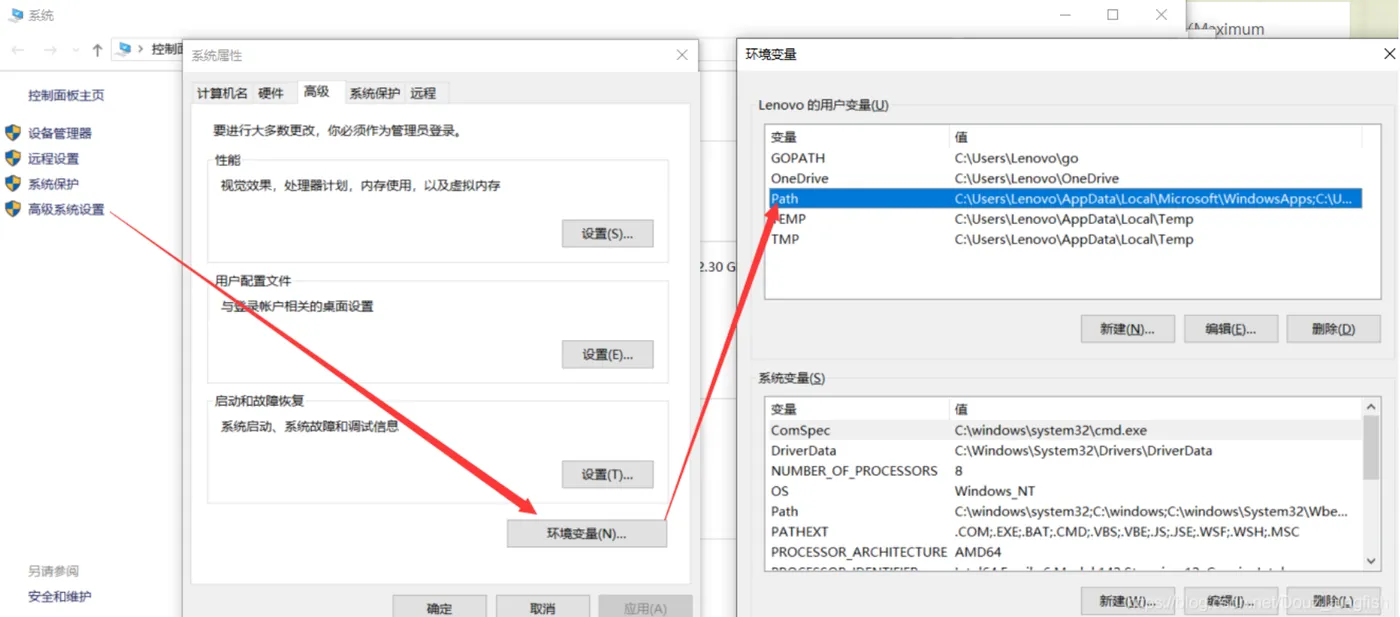The height and width of the screenshot is (617, 1400).
Task: Select Path row in system variables
Action: [x=1065, y=511]
